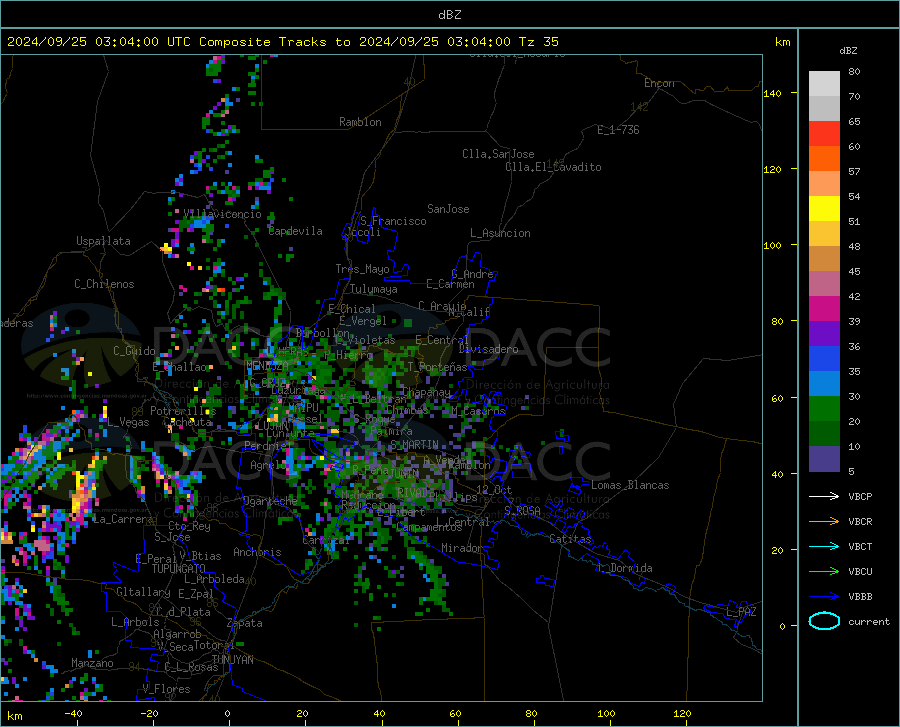Click the white VBCP arrow legend icon
The width and height of the screenshot is (900, 727).
pos(824,496)
